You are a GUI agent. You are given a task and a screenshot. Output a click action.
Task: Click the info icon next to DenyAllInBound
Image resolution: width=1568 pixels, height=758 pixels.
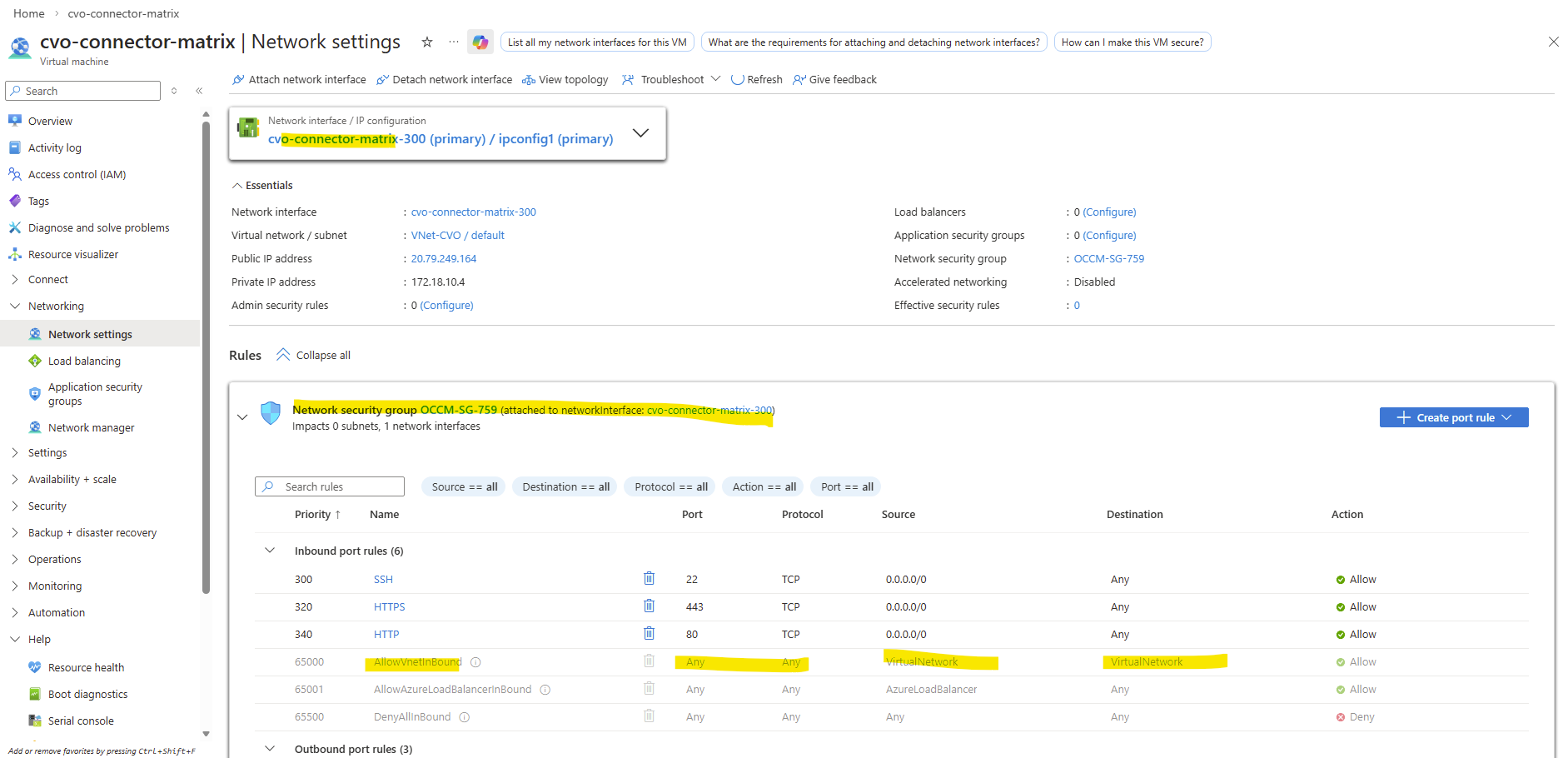coord(465,717)
